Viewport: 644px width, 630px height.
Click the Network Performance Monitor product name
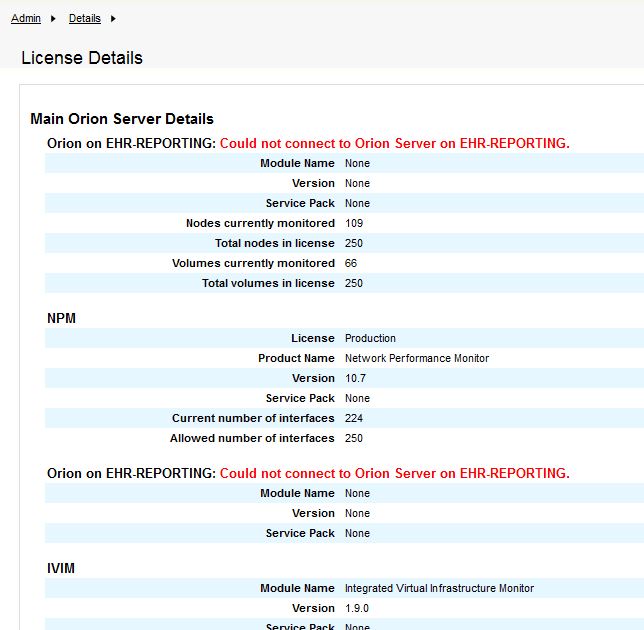(x=417, y=358)
